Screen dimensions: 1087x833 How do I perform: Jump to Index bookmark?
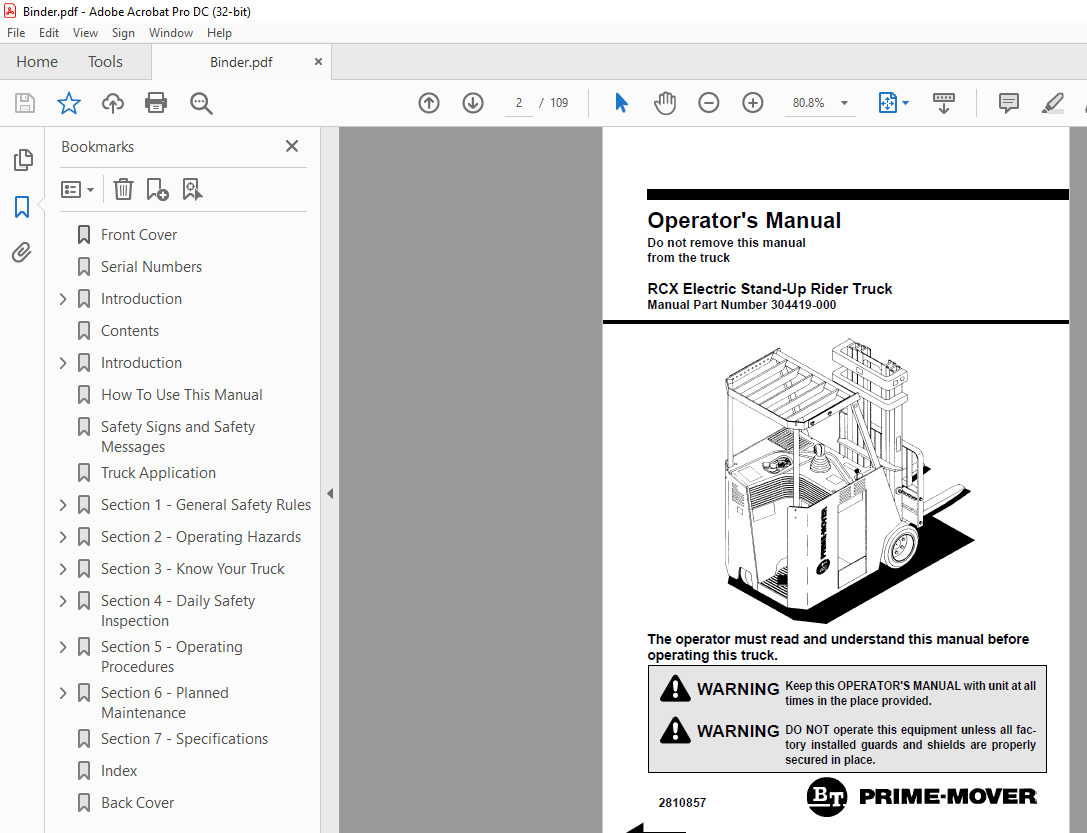(119, 771)
